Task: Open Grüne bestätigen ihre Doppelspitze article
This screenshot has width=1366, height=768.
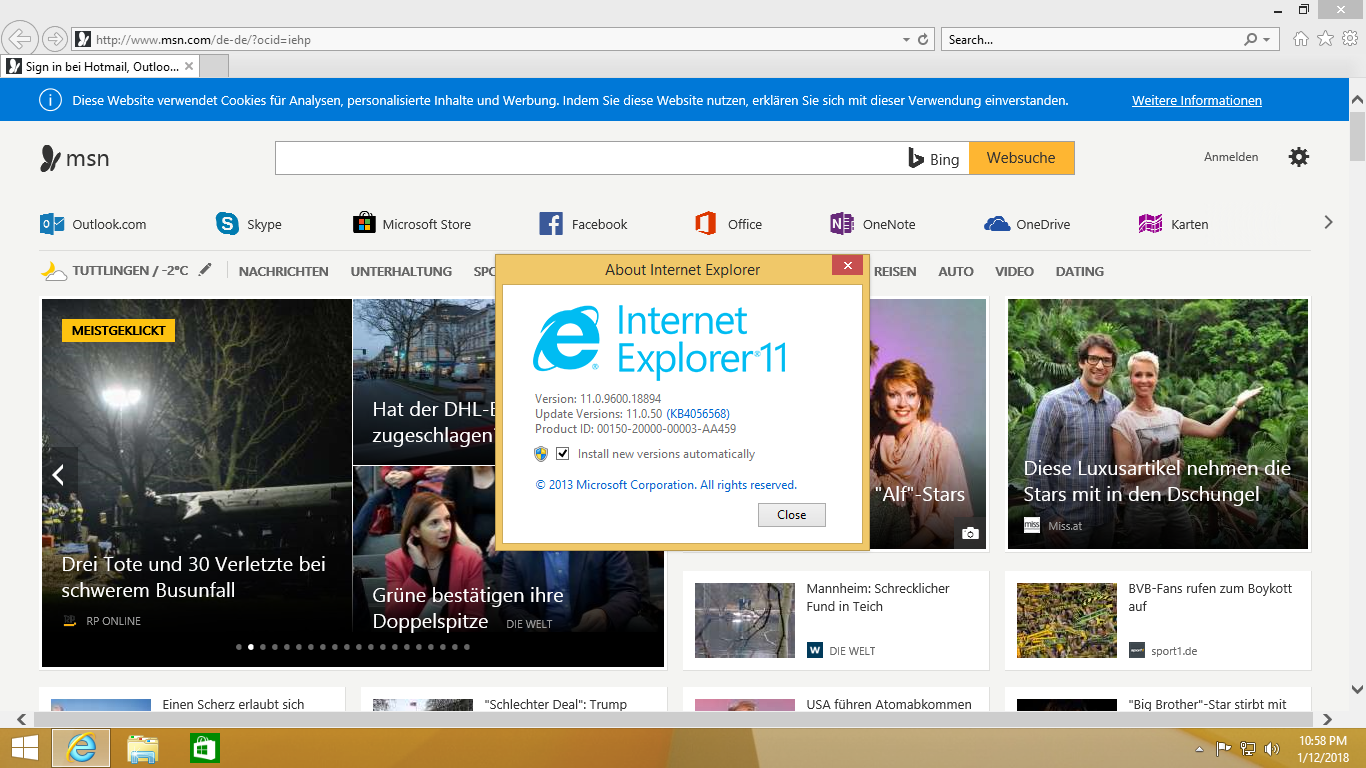Action: (468, 608)
